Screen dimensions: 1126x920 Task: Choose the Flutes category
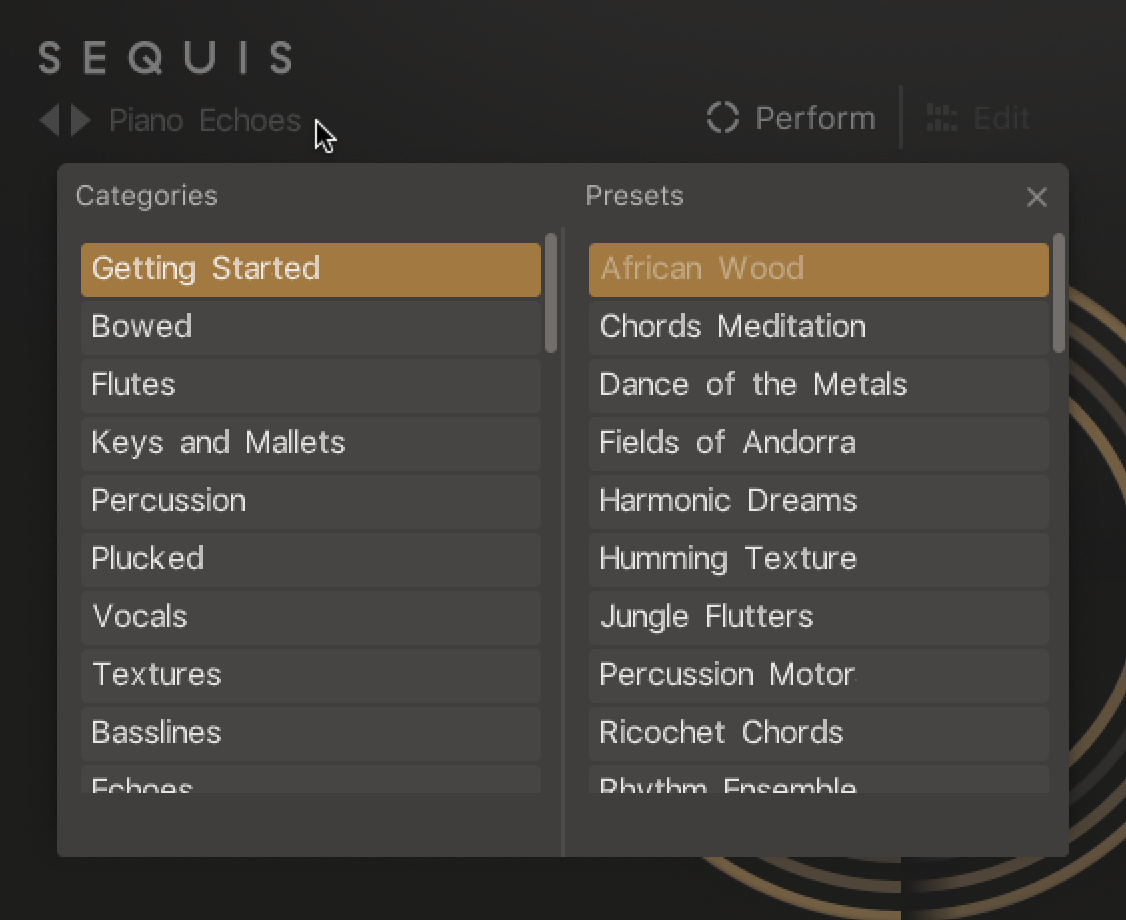pyautogui.click(x=310, y=385)
